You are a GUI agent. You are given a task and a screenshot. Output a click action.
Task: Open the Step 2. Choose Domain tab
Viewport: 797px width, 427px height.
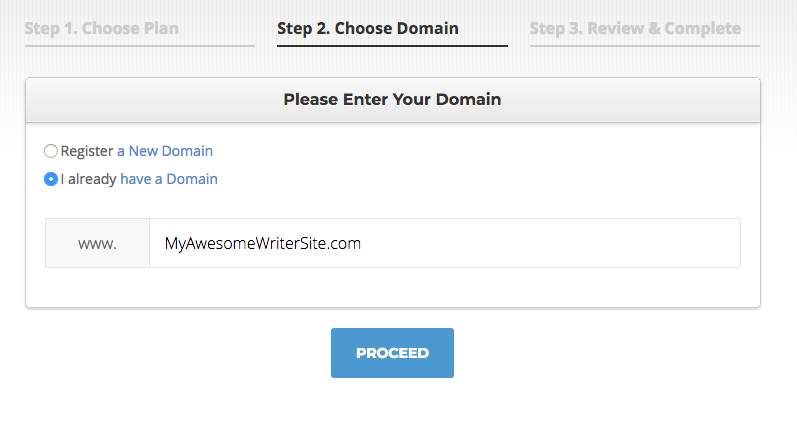pyautogui.click(x=367, y=28)
